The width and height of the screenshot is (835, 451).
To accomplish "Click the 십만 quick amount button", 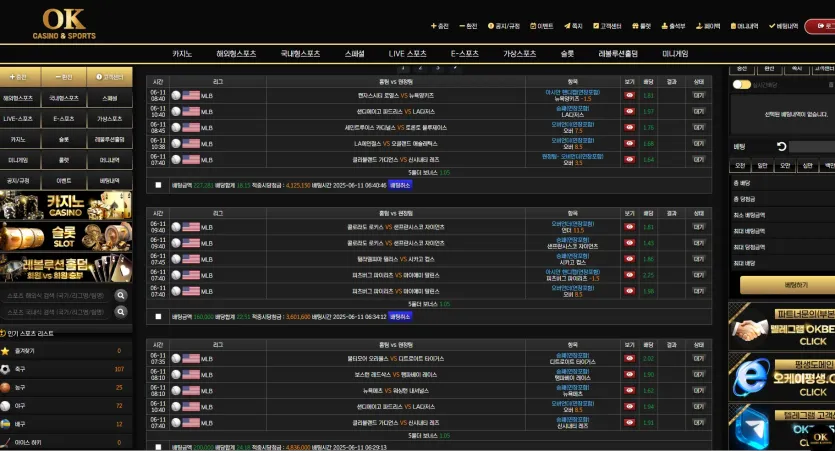I will pyautogui.click(x=807, y=166).
